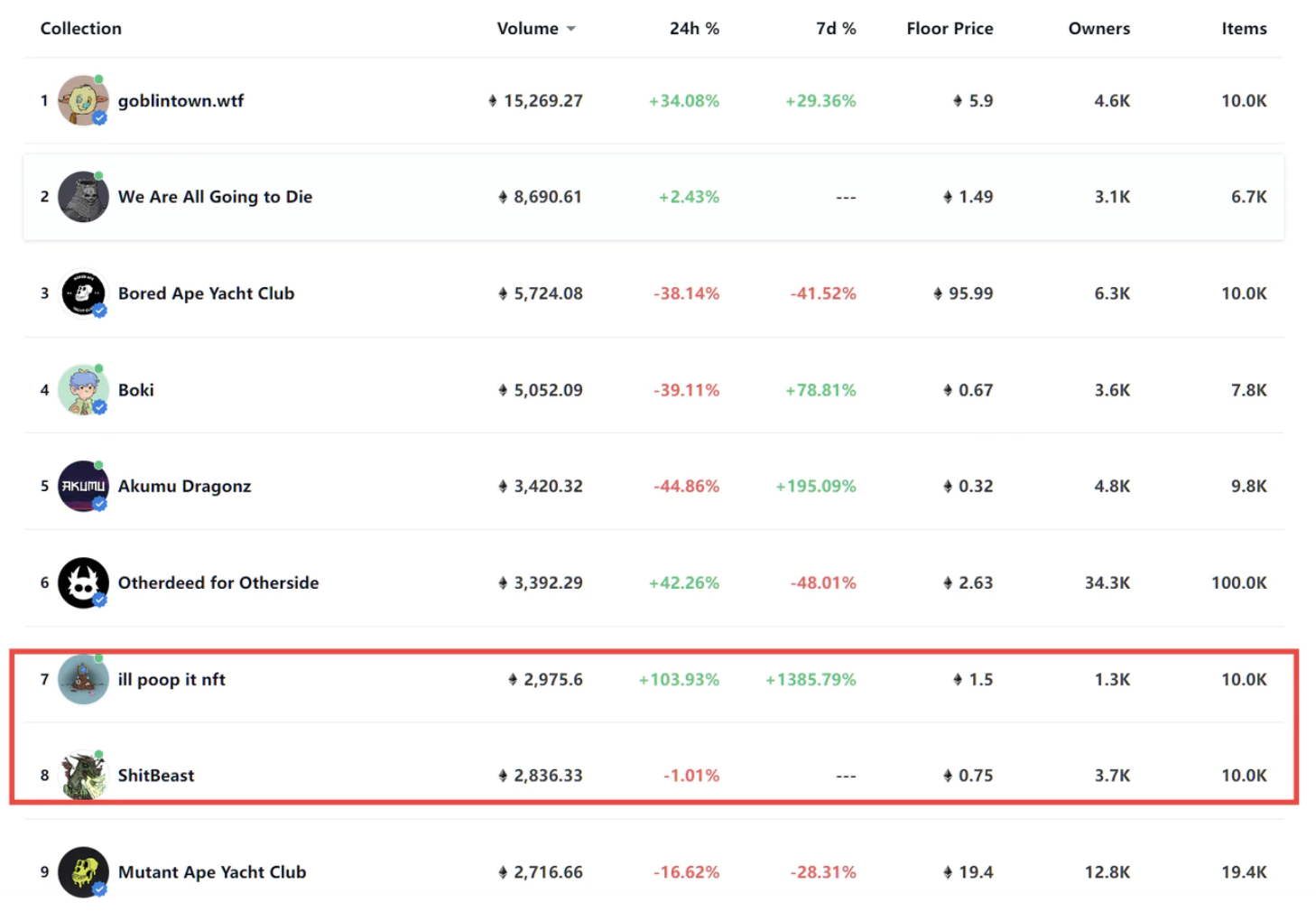This screenshot has height=912, width=1316.
Task: Click the -41.52% 7d change
Action: (x=823, y=293)
